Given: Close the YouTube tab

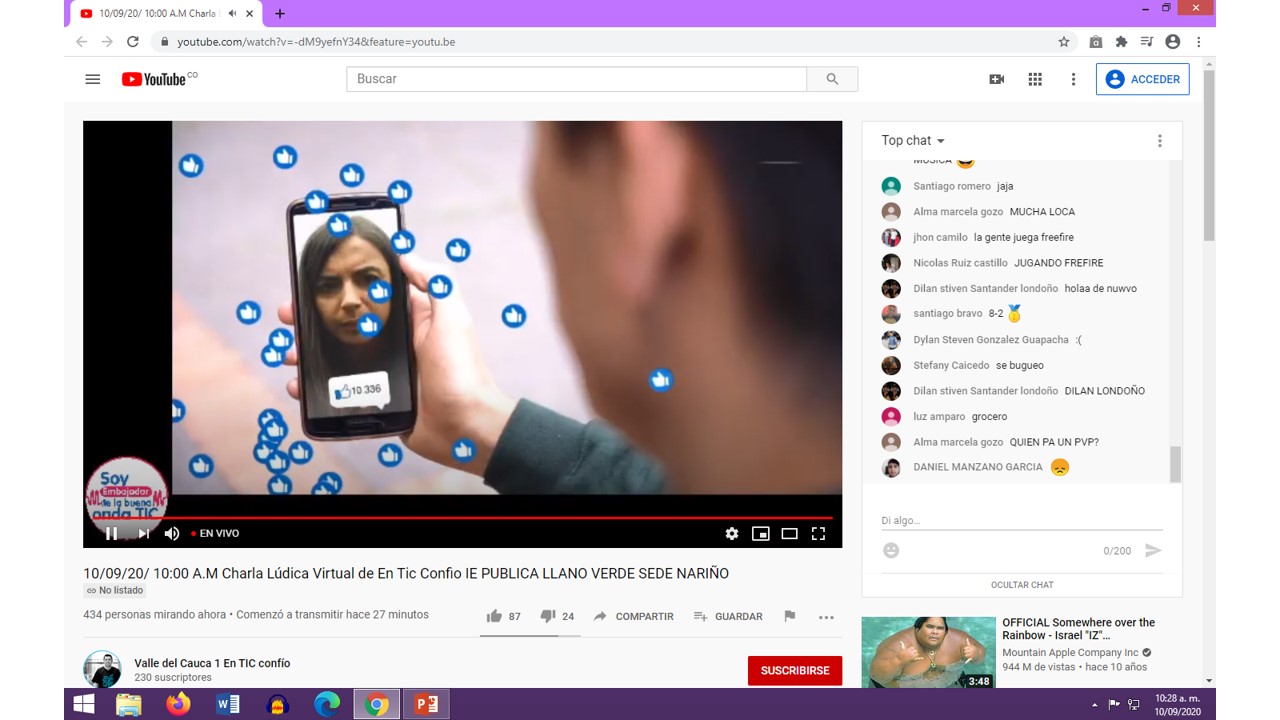Looking at the screenshot, I should [251, 14].
